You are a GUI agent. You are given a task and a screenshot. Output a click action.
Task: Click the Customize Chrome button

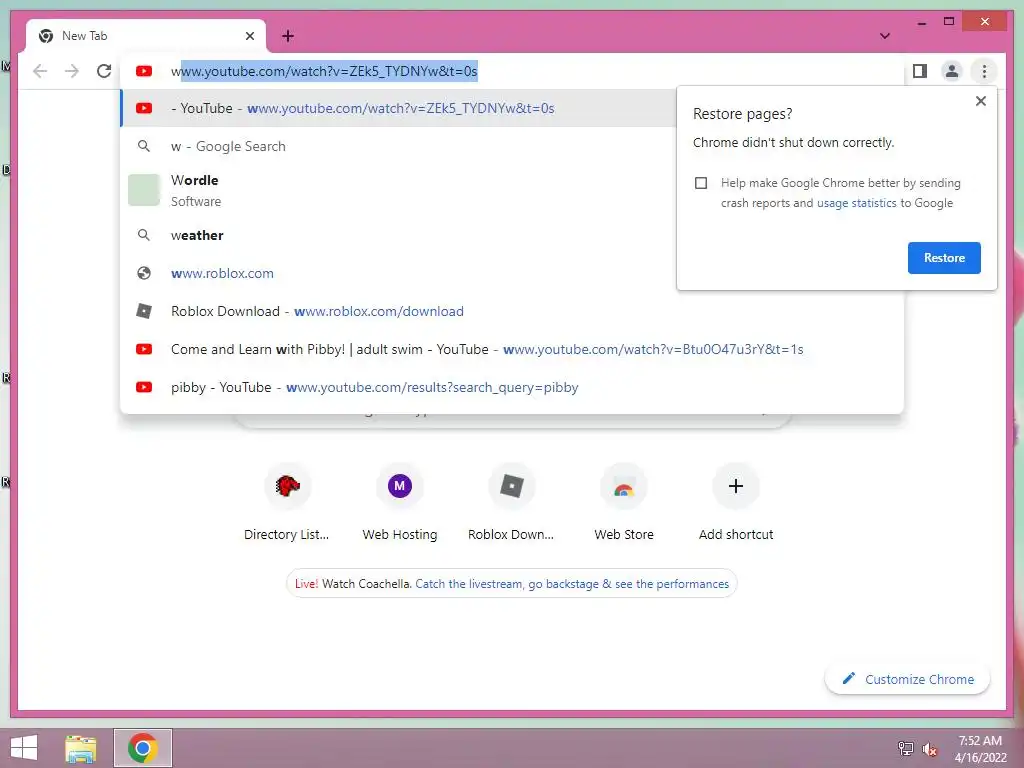pyautogui.click(x=907, y=679)
